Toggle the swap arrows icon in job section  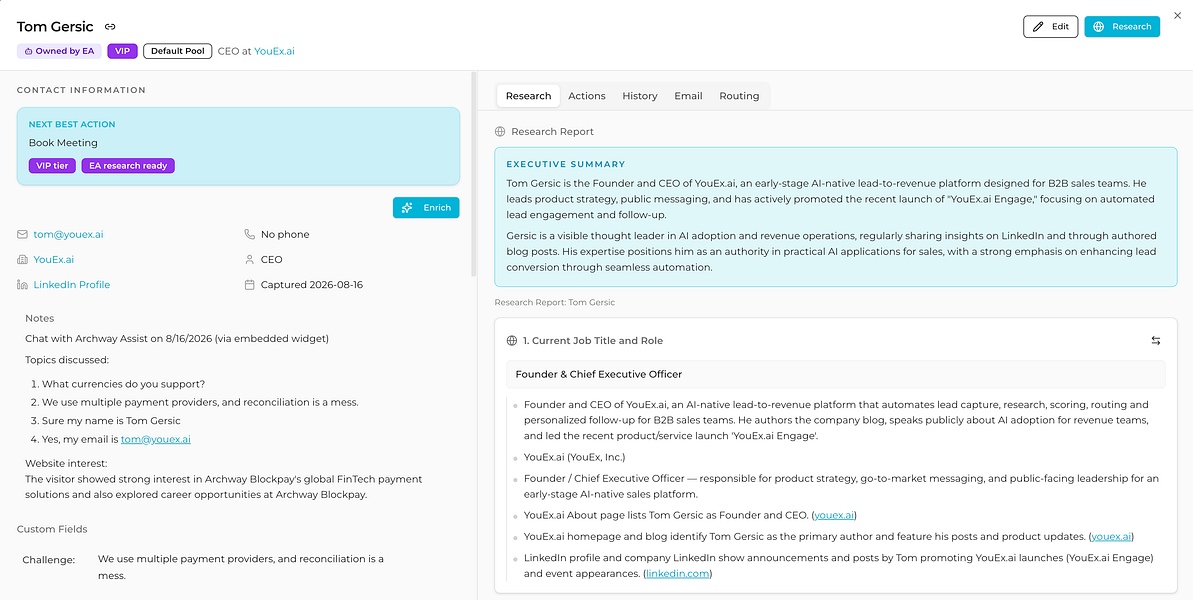click(1156, 341)
